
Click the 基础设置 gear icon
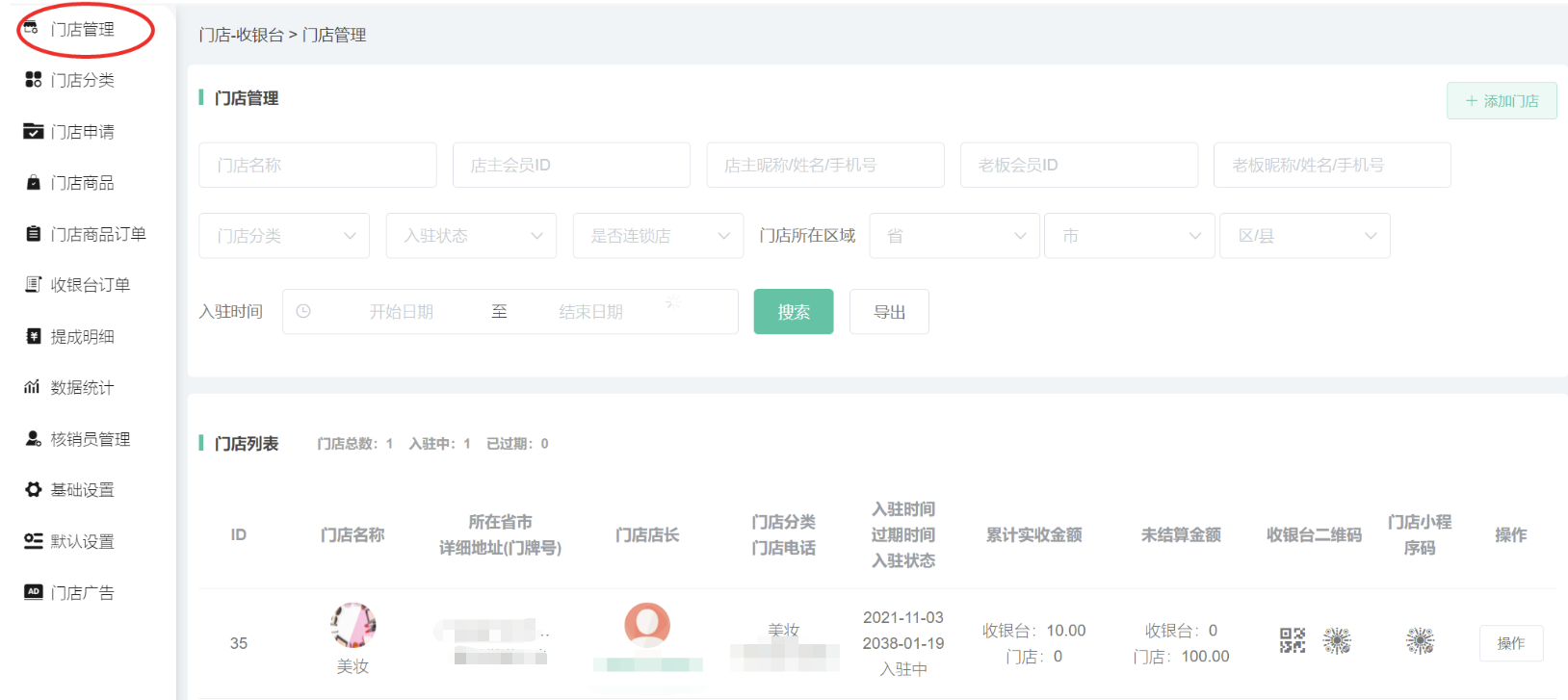click(33, 490)
